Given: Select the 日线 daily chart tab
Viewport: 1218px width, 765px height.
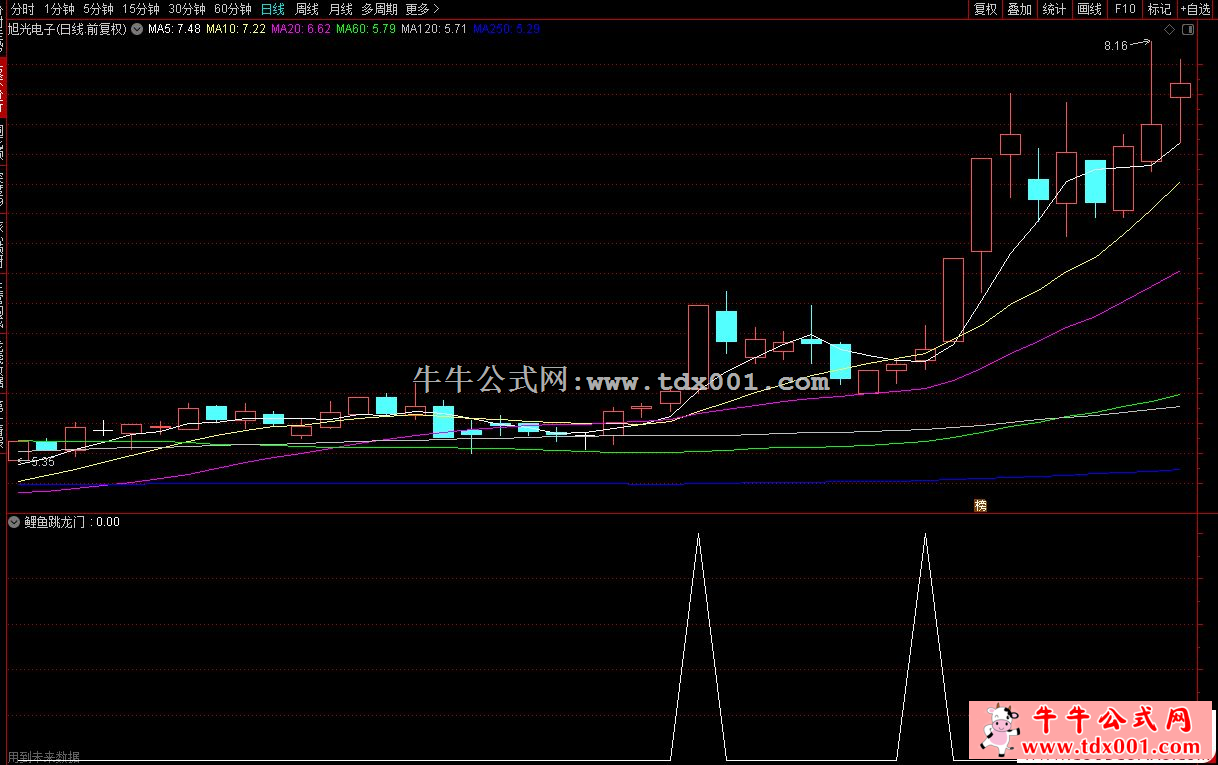Looking at the screenshot, I should tap(272, 9).
